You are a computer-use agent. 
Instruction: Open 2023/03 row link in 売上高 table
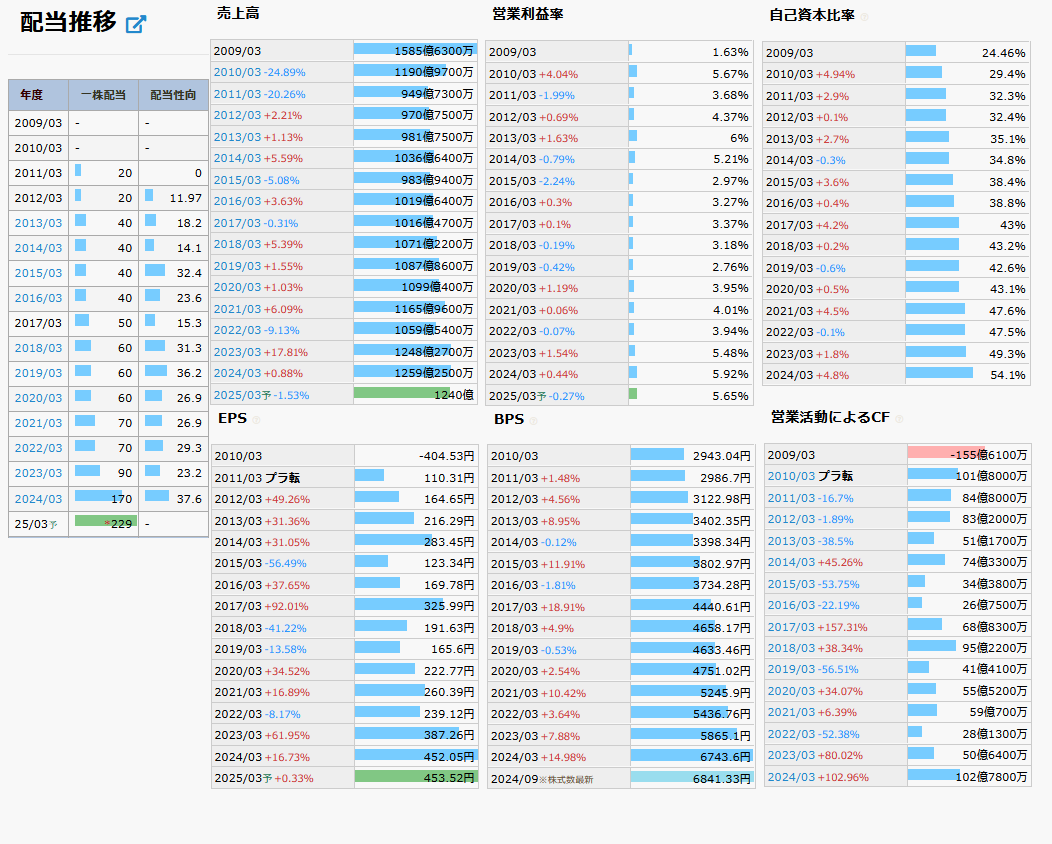237,352
